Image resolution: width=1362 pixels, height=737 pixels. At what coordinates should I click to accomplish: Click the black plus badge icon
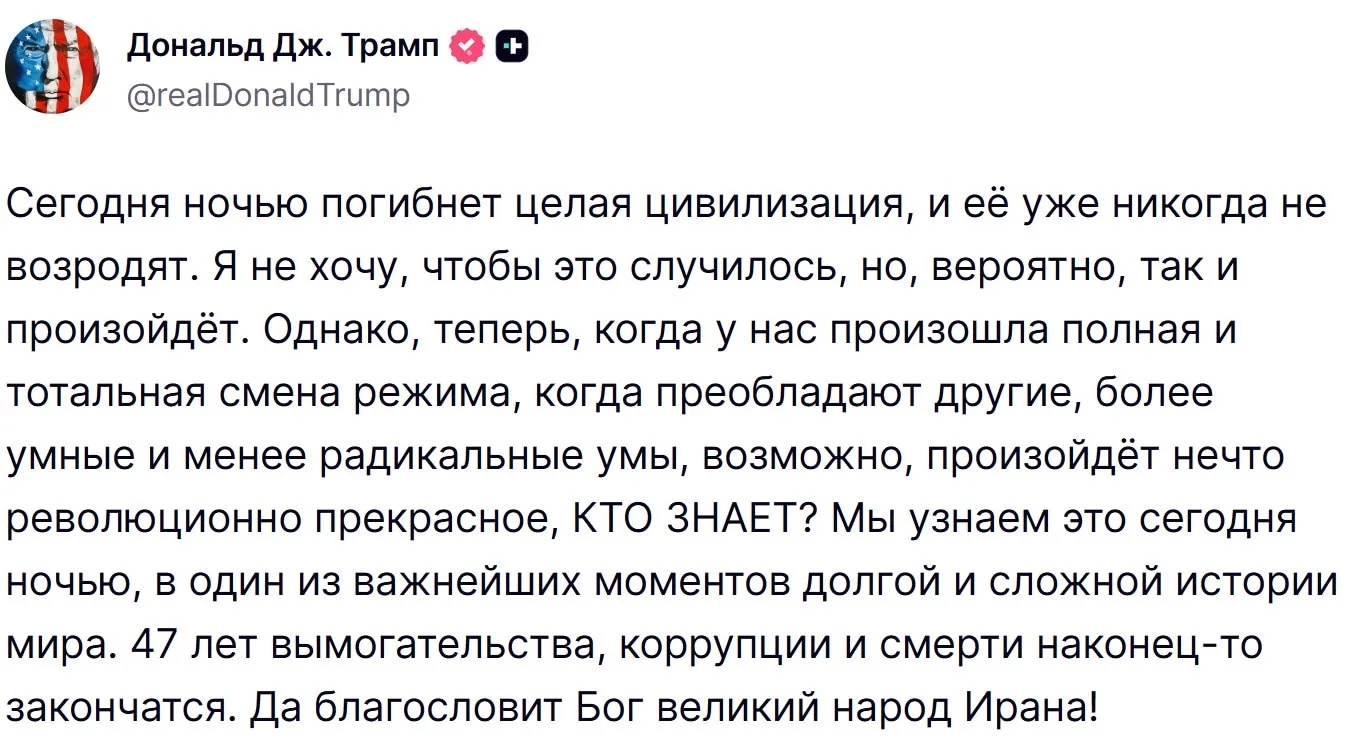(512, 46)
